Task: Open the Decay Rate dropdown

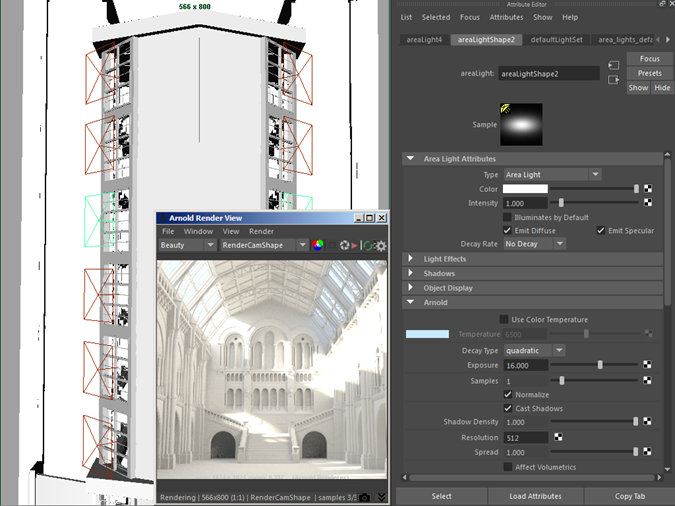Action: click(x=534, y=244)
